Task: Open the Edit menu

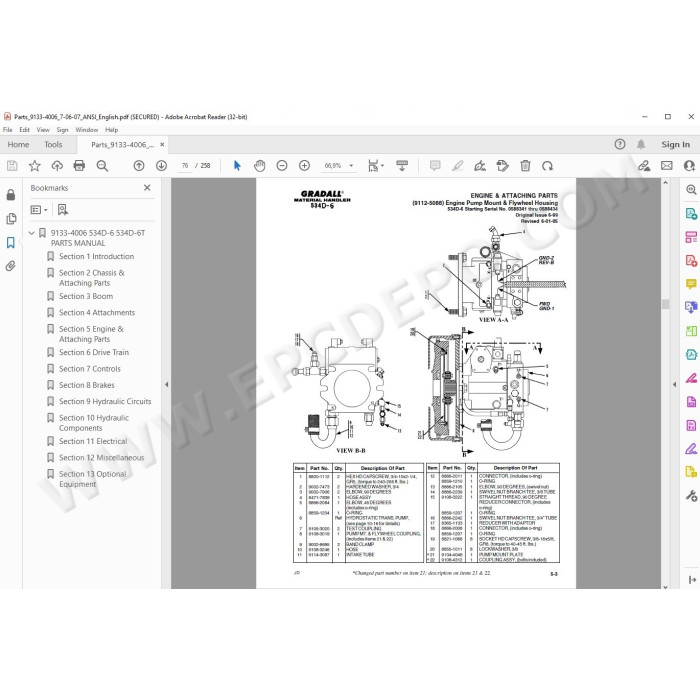Action: (25, 130)
